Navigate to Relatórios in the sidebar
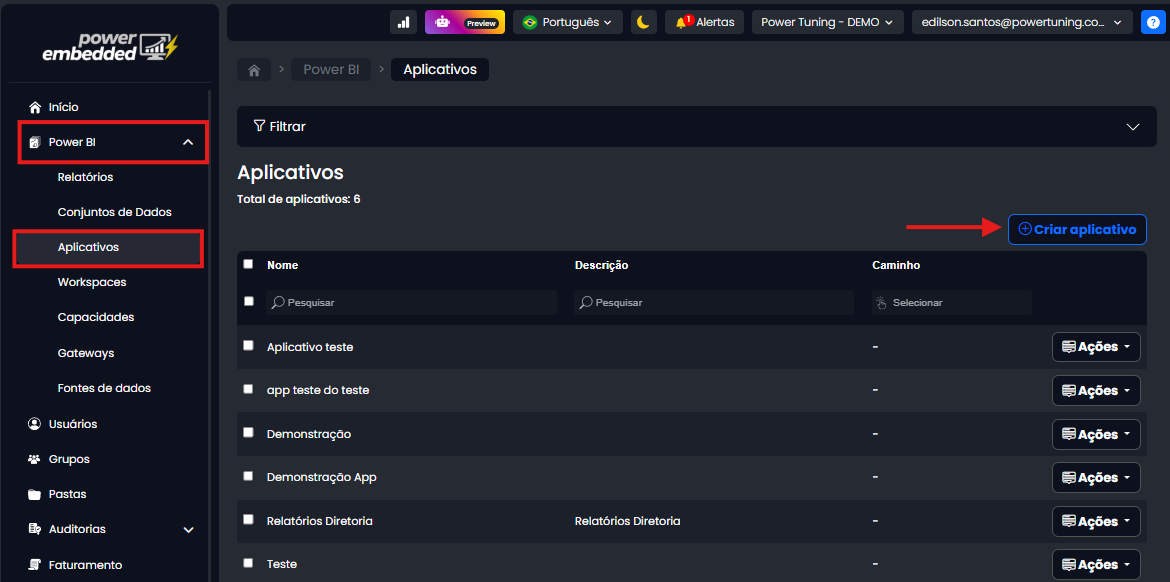Screen dimensions: 1170x582 85,177
